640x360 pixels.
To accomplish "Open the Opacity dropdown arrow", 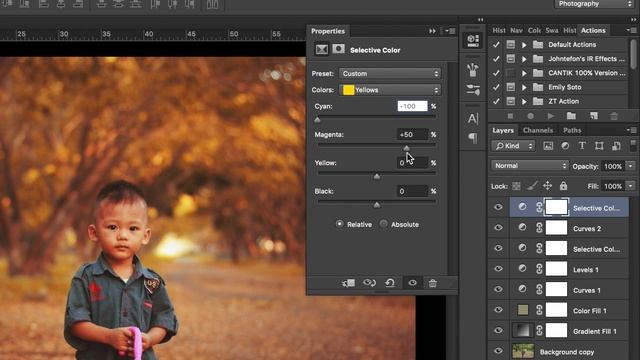I will tap(631, 166).
